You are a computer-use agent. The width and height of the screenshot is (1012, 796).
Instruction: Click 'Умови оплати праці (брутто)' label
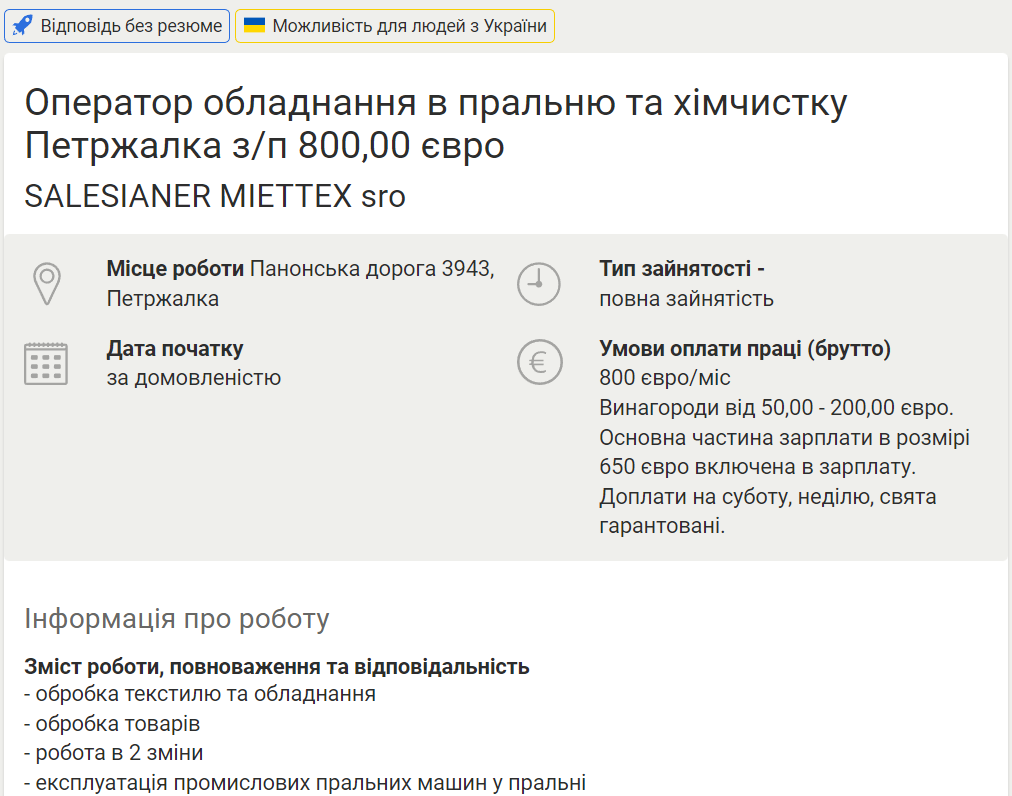pos(745,348)
